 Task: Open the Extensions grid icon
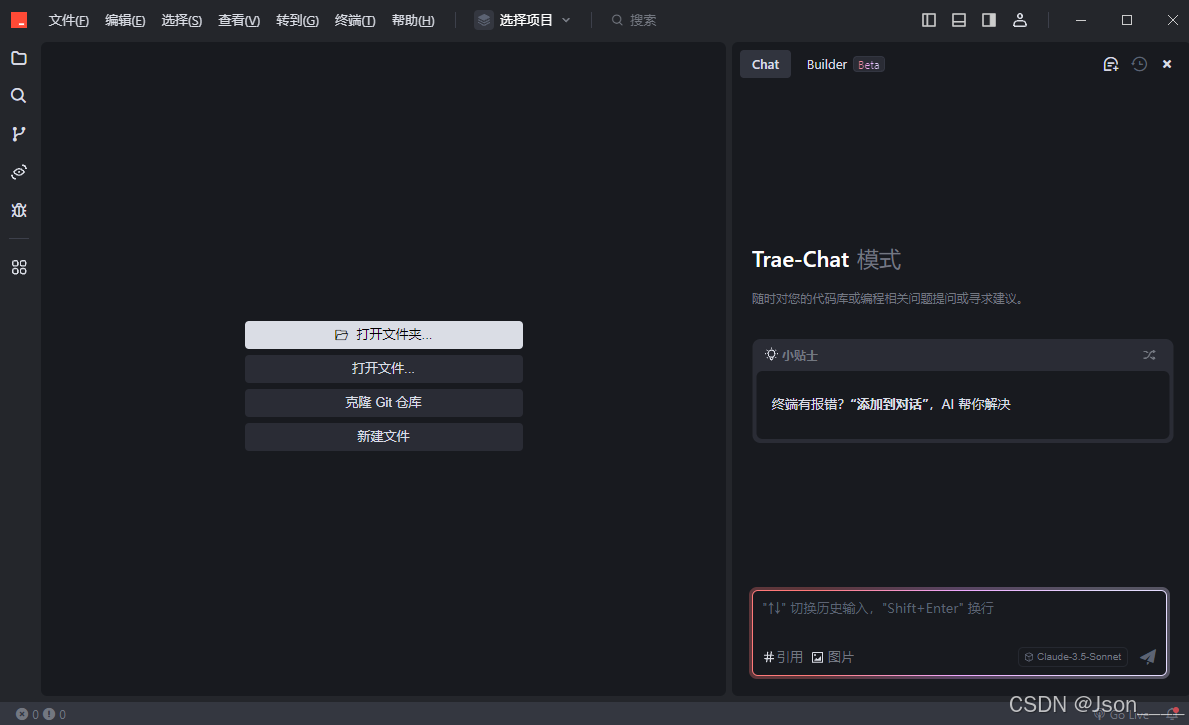click(x=19, y=268)
